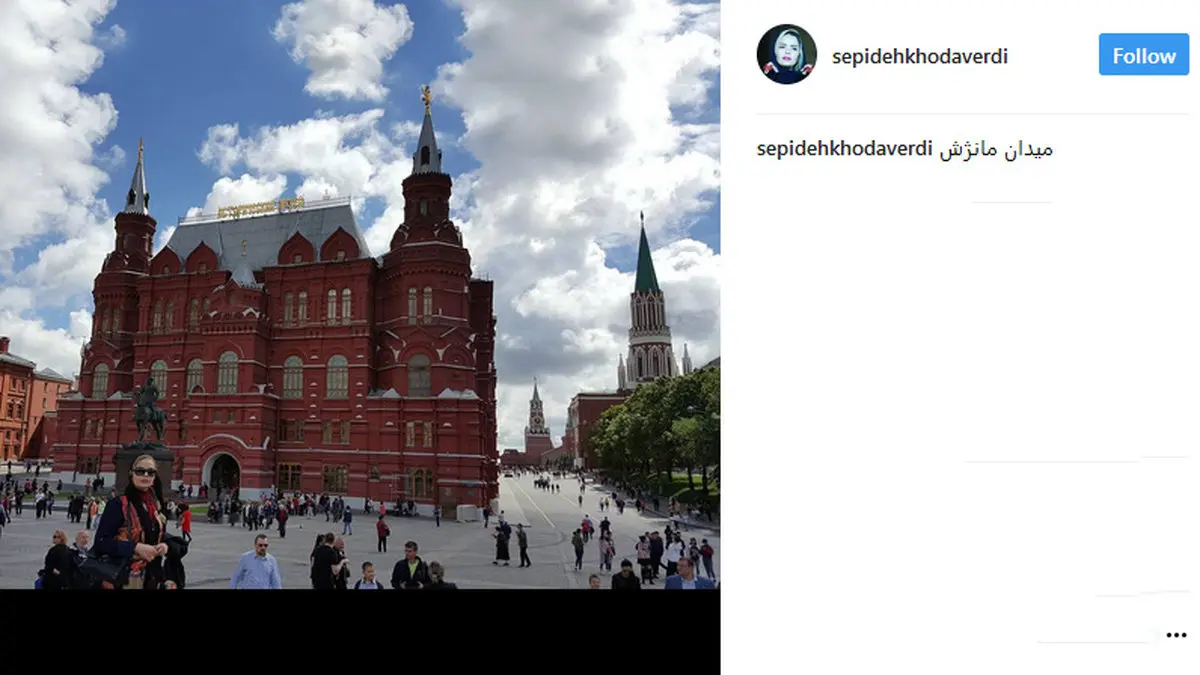Open the three-dots more options menu

point(1176,635)
